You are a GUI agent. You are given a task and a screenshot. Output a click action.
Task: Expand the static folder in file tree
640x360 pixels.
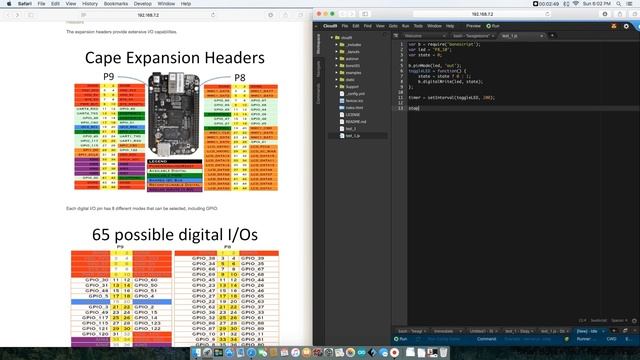[x=337, y=80]
